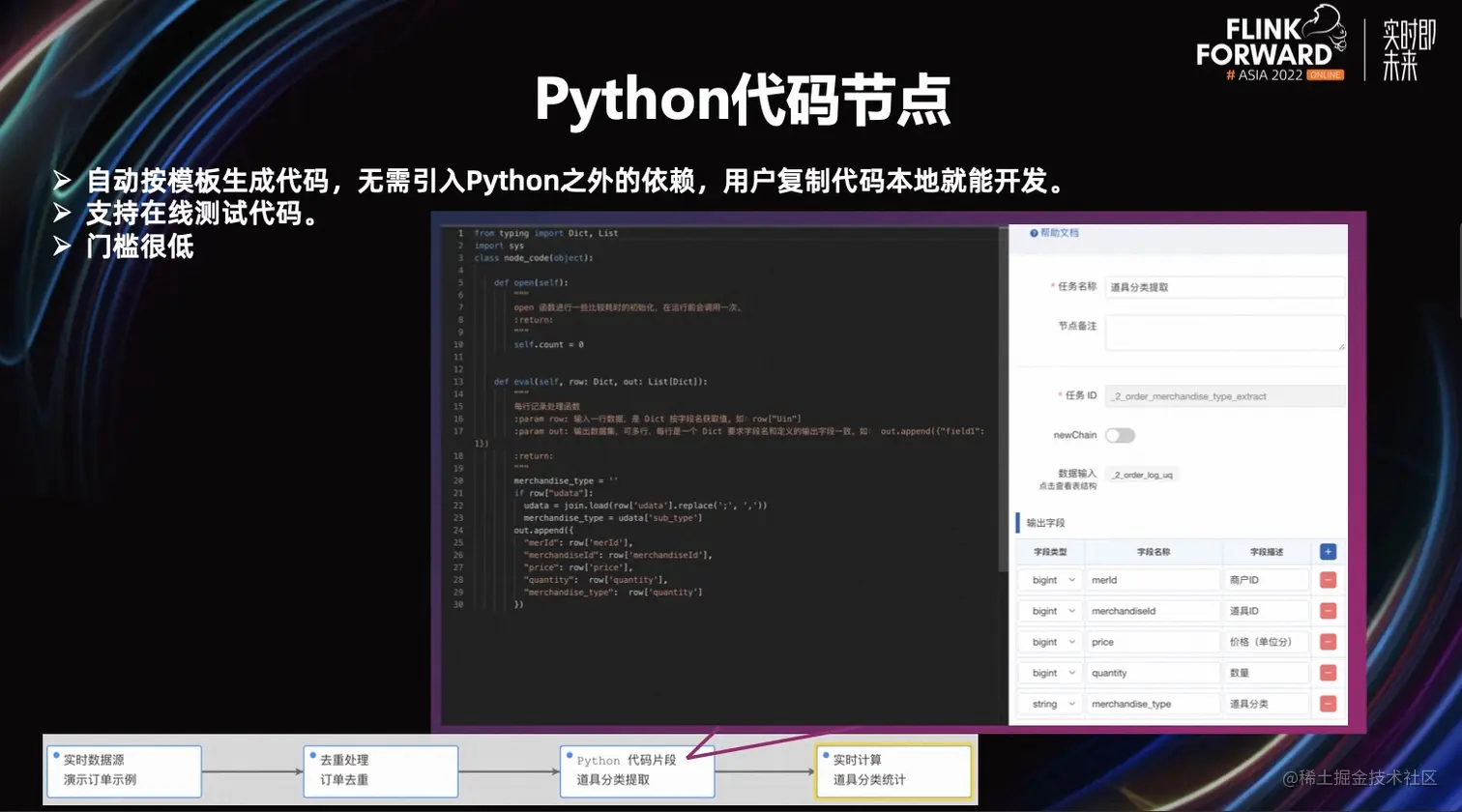Edit the merId field name input
The width and height of the screenshot is (1462, 812).
pos(1154,580)
